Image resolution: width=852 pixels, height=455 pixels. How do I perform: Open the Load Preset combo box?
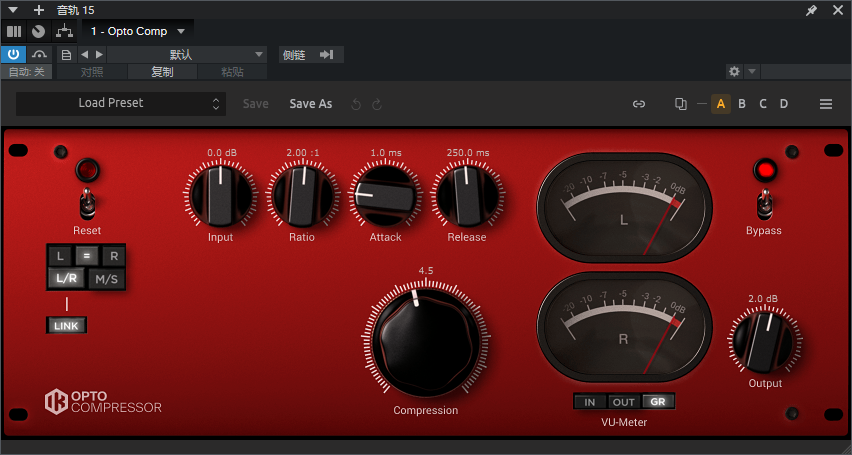(121, 103)
